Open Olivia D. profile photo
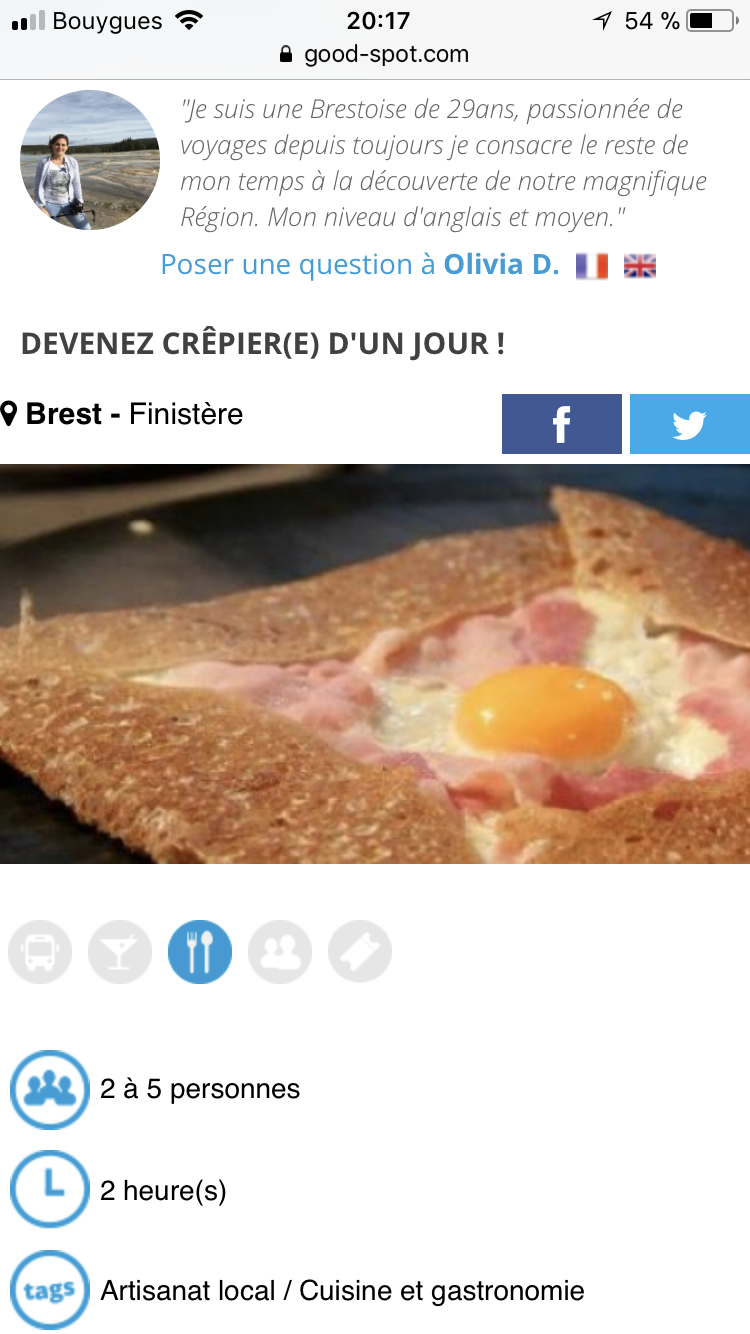This screenshot has width=750, height=1334. click(90, 160)
